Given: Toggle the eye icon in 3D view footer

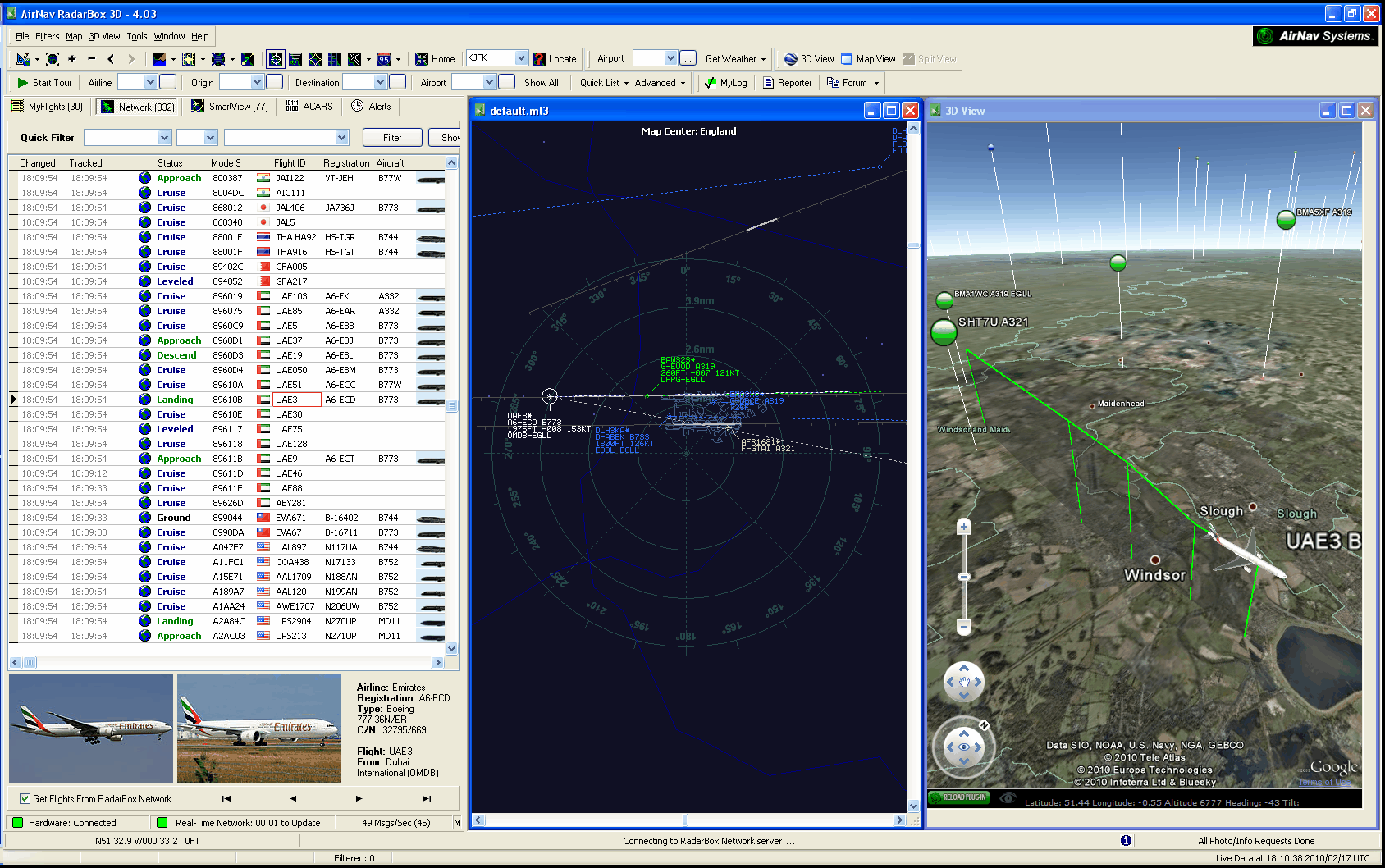Looking at the screenshot, I should pyautogui.click(x=1008, y=797).
